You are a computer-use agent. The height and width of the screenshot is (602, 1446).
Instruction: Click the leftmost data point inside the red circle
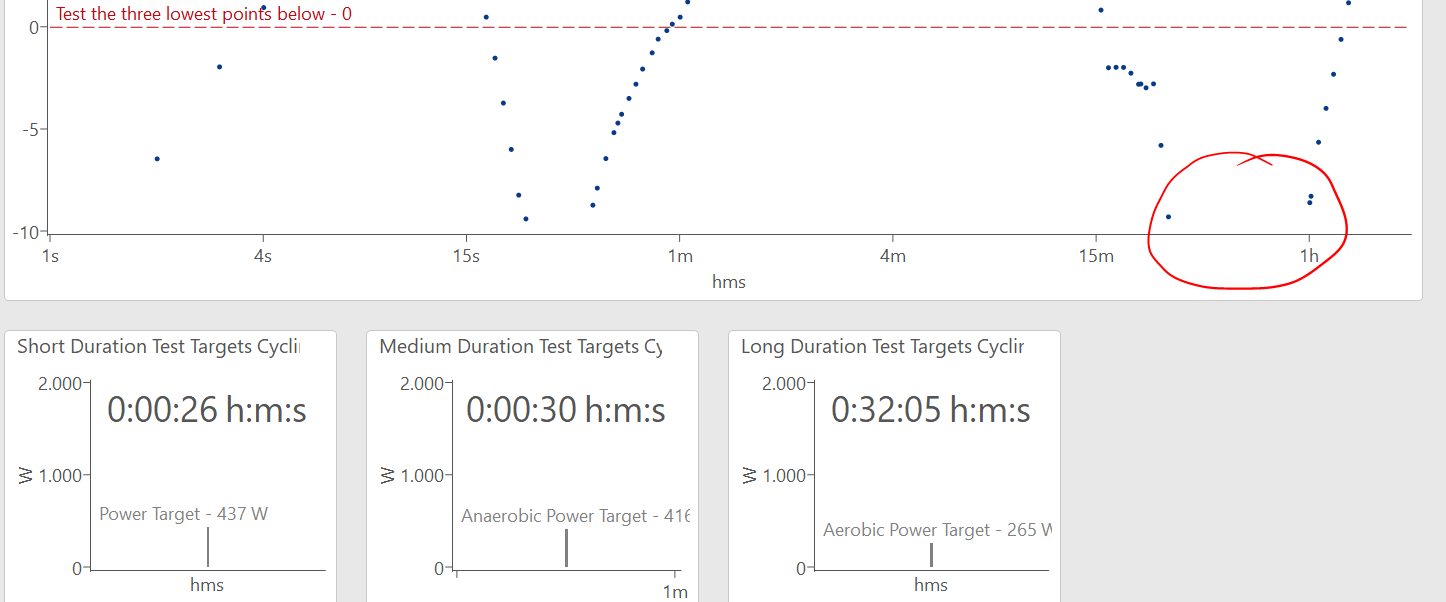tap(1168, 217)
